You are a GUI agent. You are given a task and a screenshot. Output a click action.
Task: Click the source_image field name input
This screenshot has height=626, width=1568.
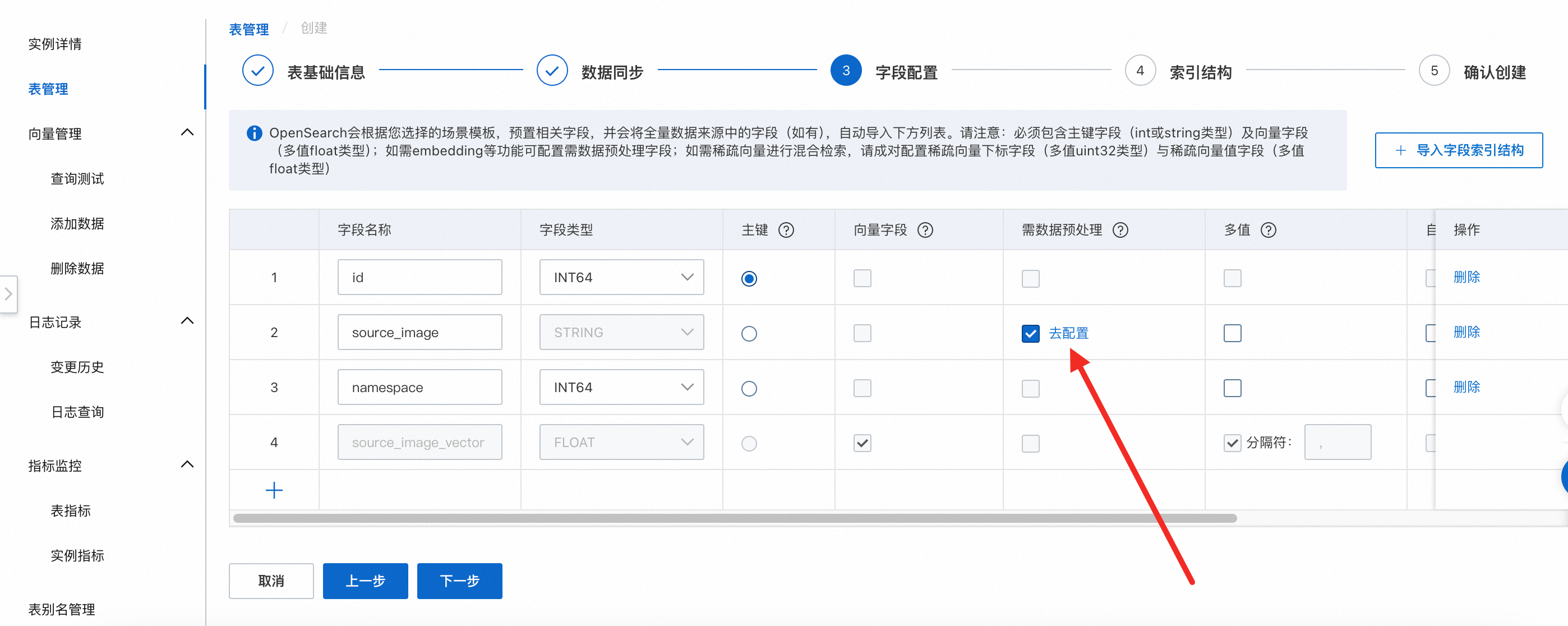click(419, 333)
